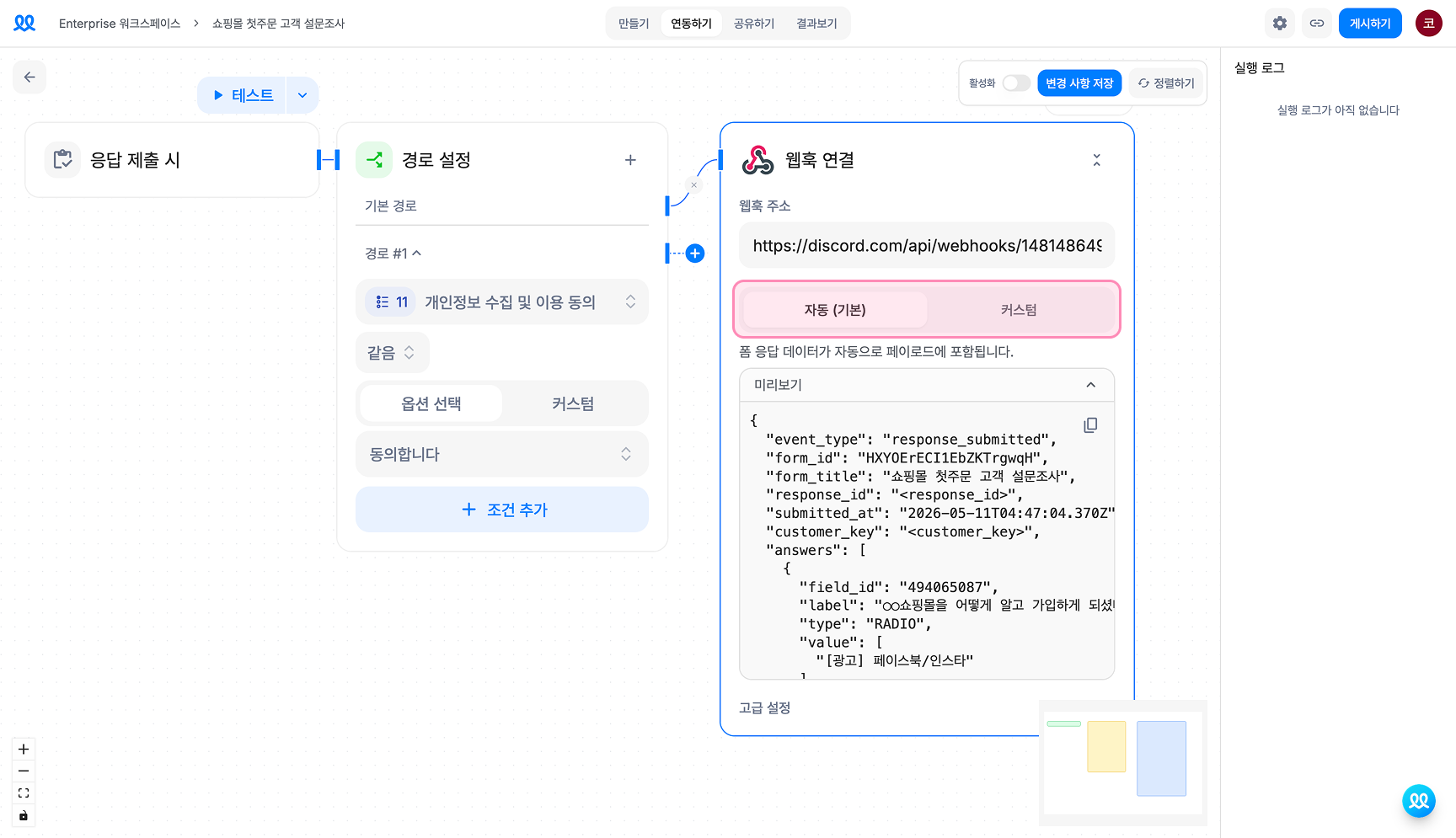Select the 커스텀 payload mode
1456x838 pixels.
point(1019,310)
